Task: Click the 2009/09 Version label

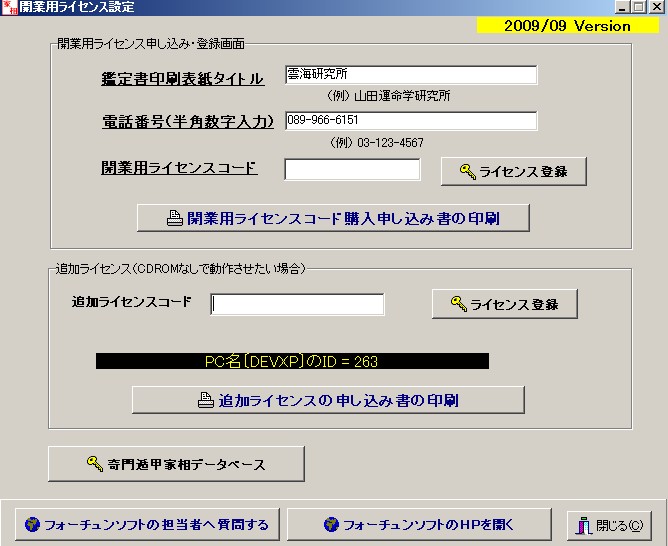Action: tap(567, 26)
